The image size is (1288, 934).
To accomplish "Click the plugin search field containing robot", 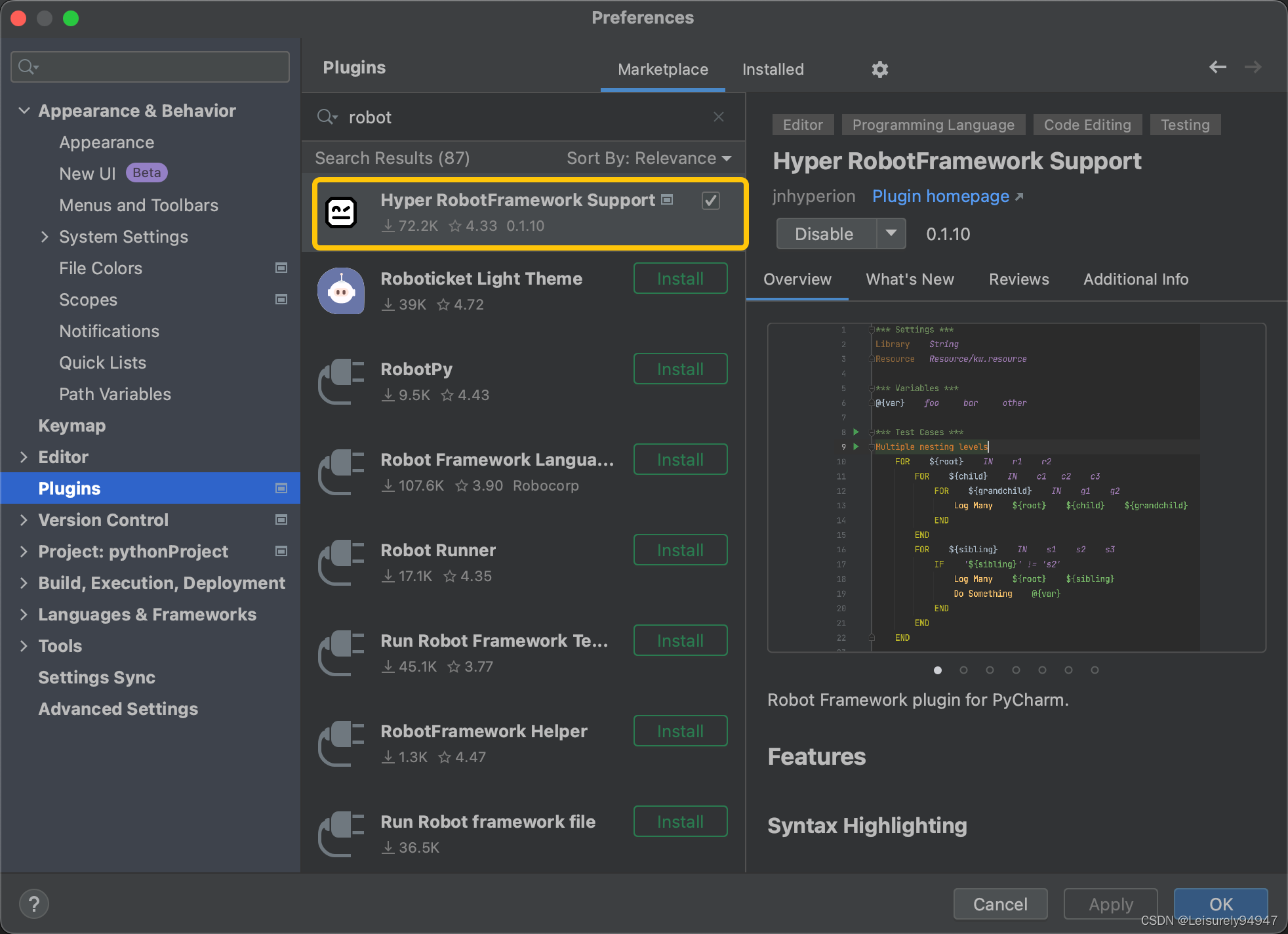I will pyautogui.click(x=523, y=117).
